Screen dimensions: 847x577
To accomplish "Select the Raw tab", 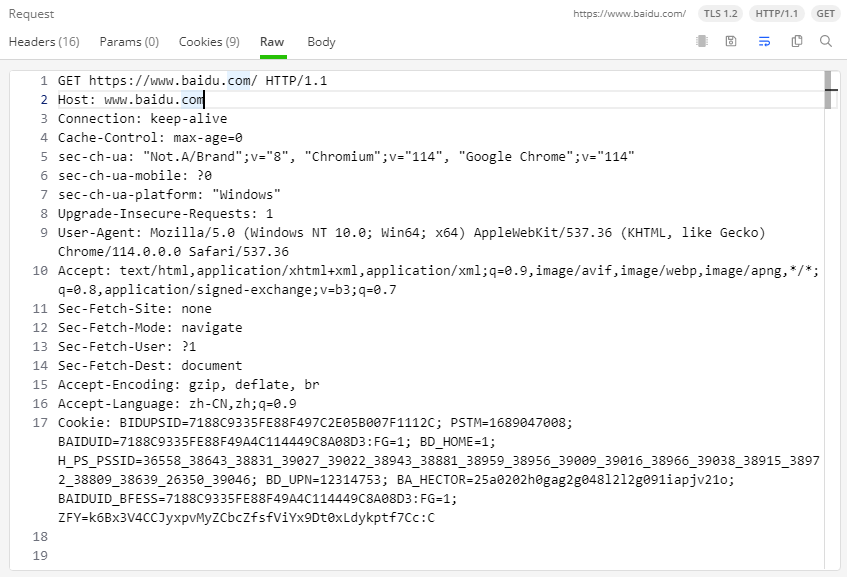I will pyautogui.click(x=272, y=42).
